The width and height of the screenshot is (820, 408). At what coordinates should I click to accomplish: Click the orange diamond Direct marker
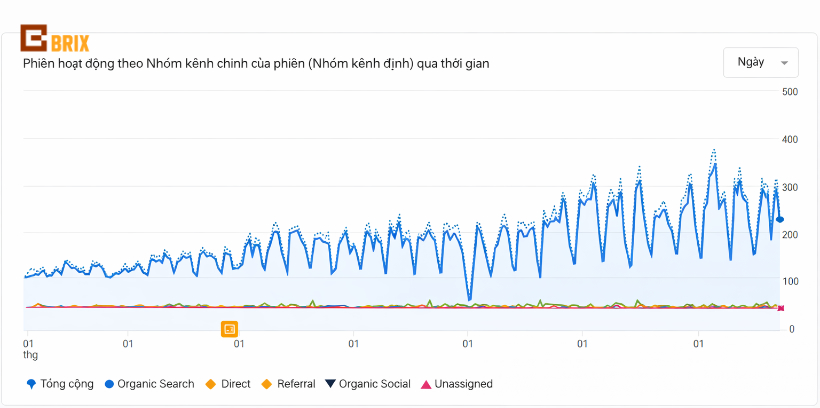pyautogui.click(x=211, y=384)
